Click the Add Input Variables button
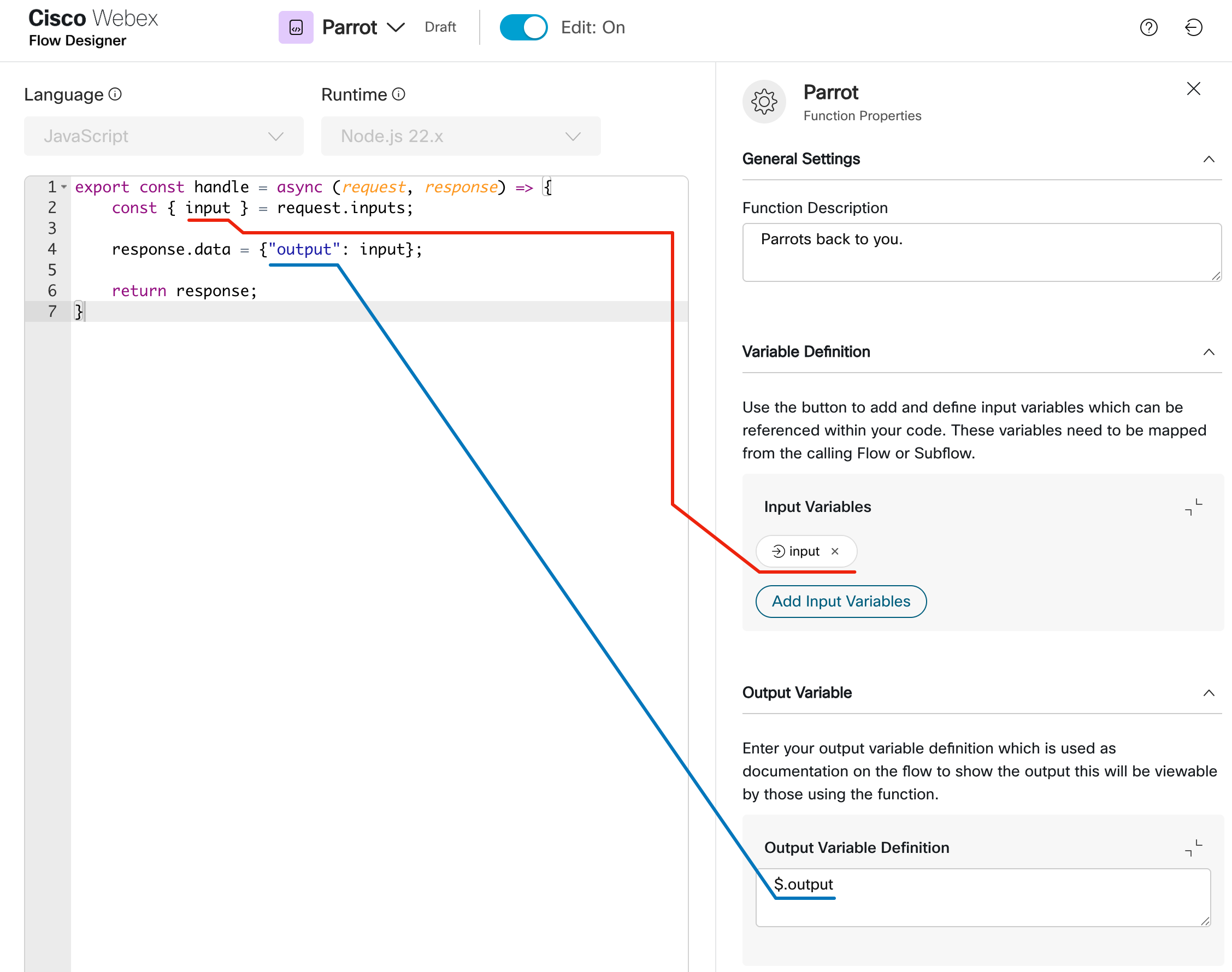The image size is (1232, 972). (840, 601)
